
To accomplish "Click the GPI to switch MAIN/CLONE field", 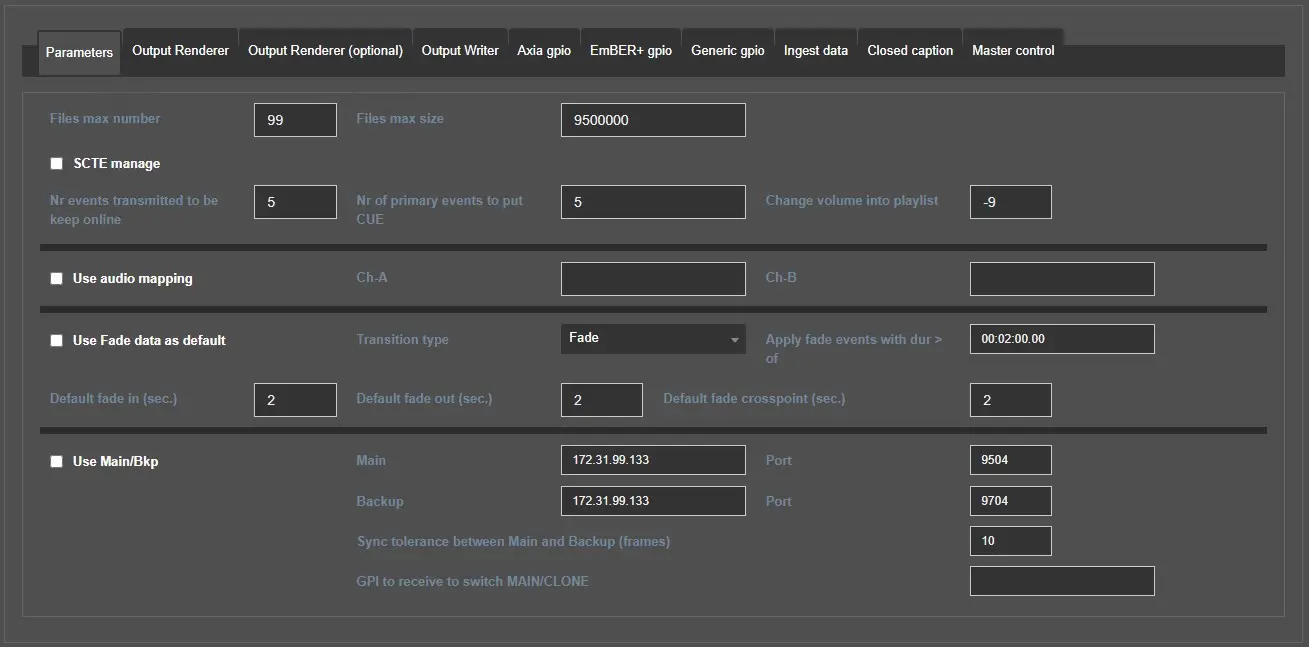I will click(x=1062, y=581).
